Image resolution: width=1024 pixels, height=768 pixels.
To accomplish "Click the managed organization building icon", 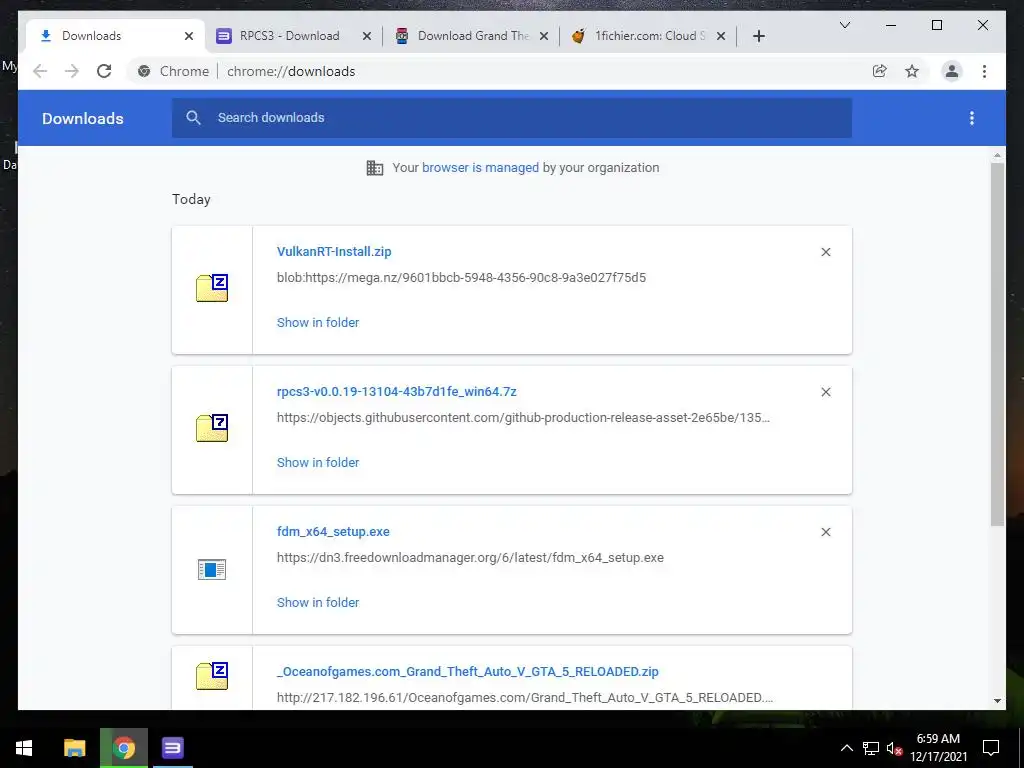I will click(x=374, y=168).
